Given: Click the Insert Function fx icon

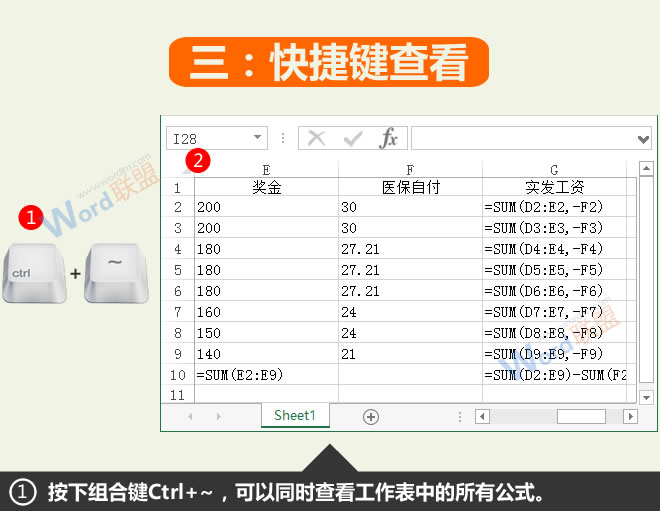Looking at the screenshot, I should [388, 139].
